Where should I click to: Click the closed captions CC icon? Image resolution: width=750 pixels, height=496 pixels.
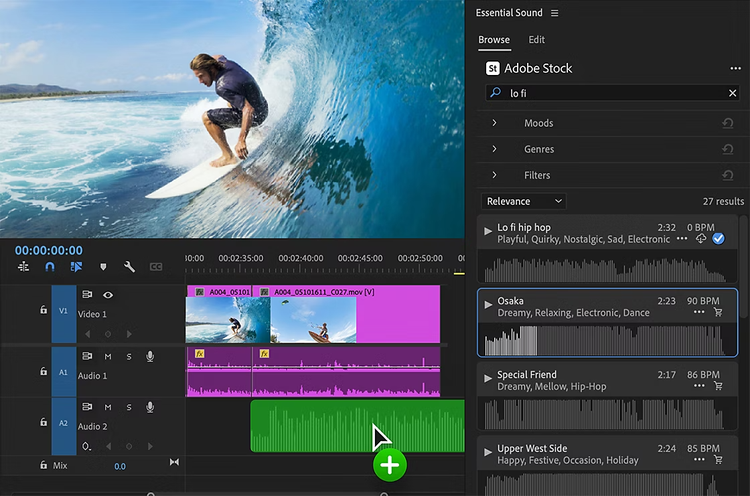[x=156, y=267]
